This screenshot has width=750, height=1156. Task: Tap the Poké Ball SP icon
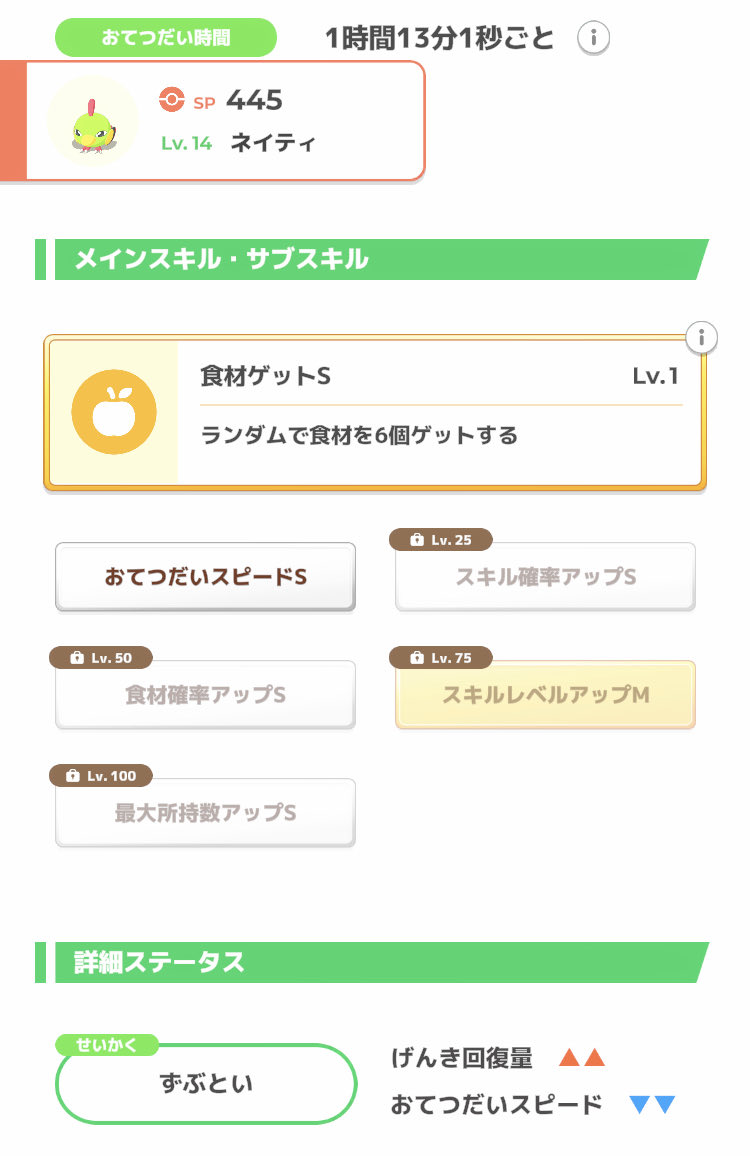(172, 100)
